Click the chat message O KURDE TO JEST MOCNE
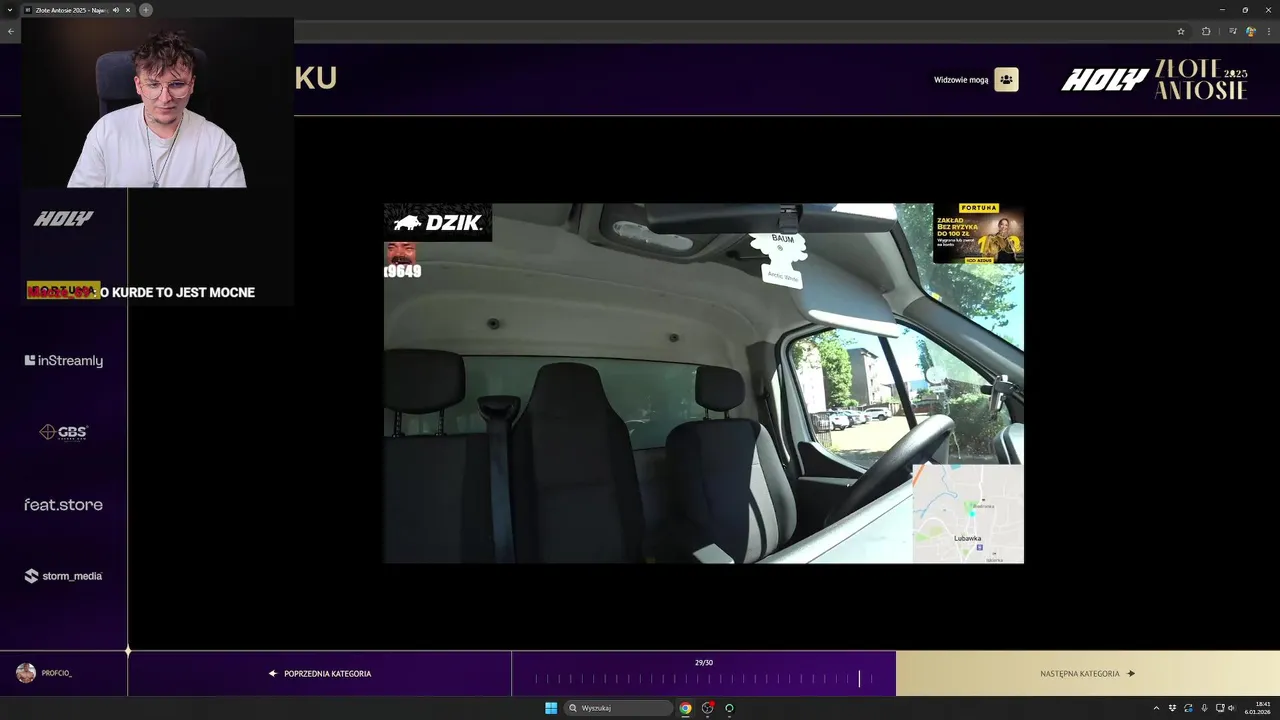 [178, 292]
